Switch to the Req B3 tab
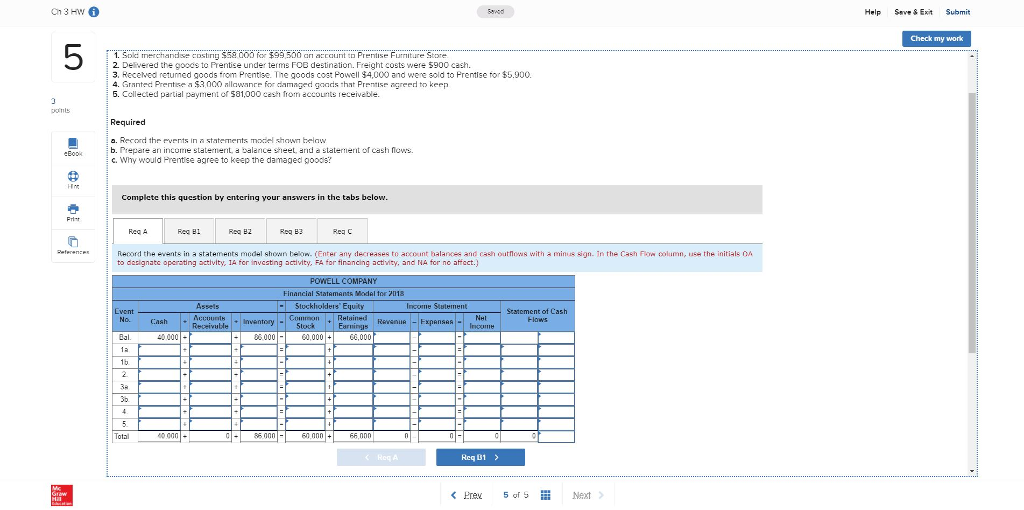Viewport: 1024px width, 510px height. [x=291, y=231]
